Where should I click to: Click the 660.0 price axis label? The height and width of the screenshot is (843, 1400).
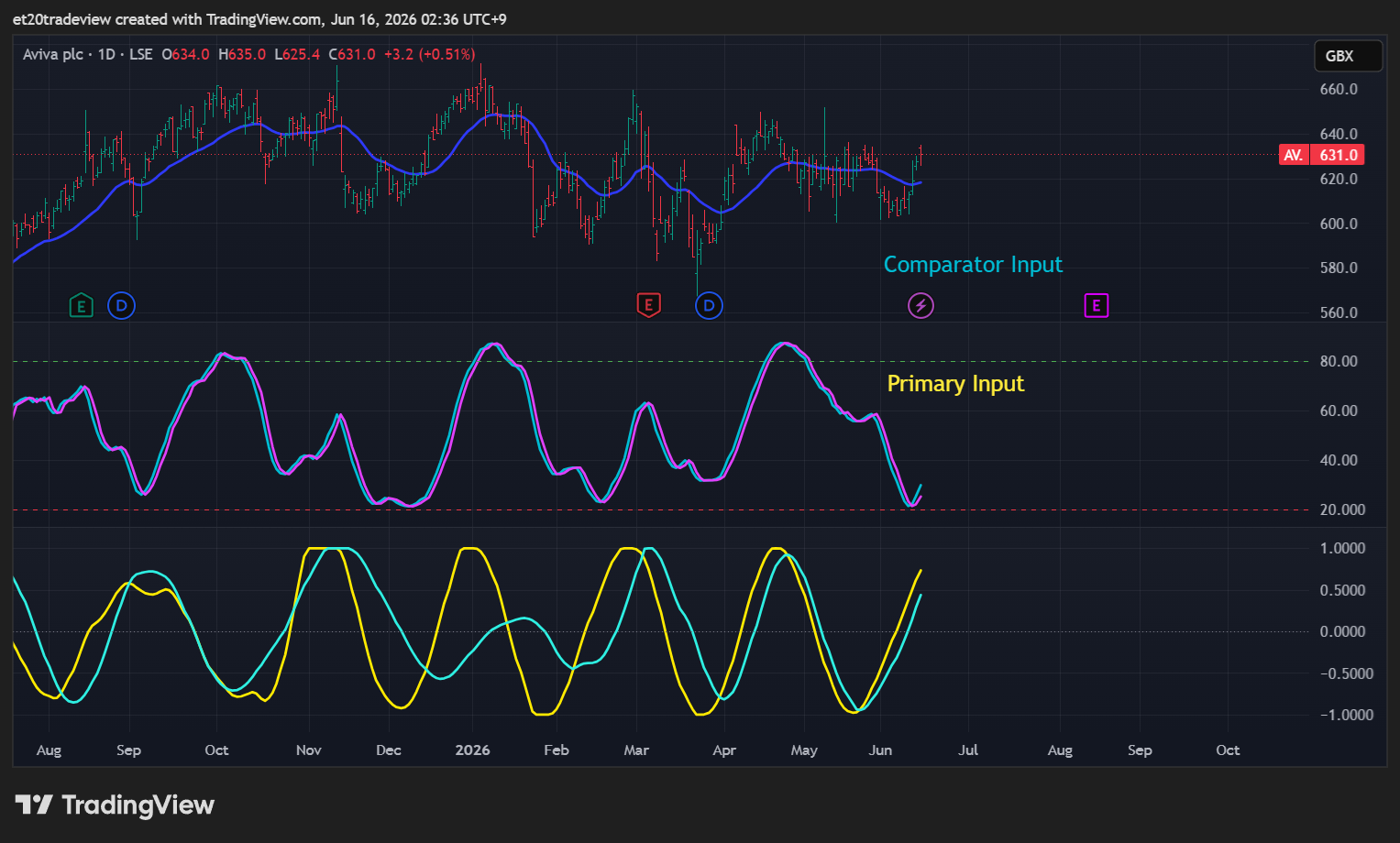(1339, 89)
